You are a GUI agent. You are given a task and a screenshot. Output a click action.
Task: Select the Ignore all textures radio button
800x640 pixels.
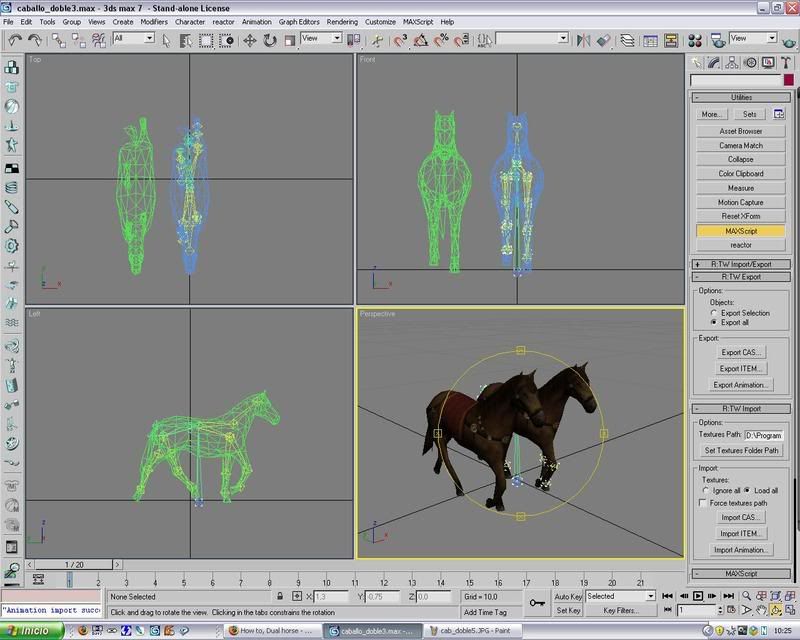(x=706, y=490)
